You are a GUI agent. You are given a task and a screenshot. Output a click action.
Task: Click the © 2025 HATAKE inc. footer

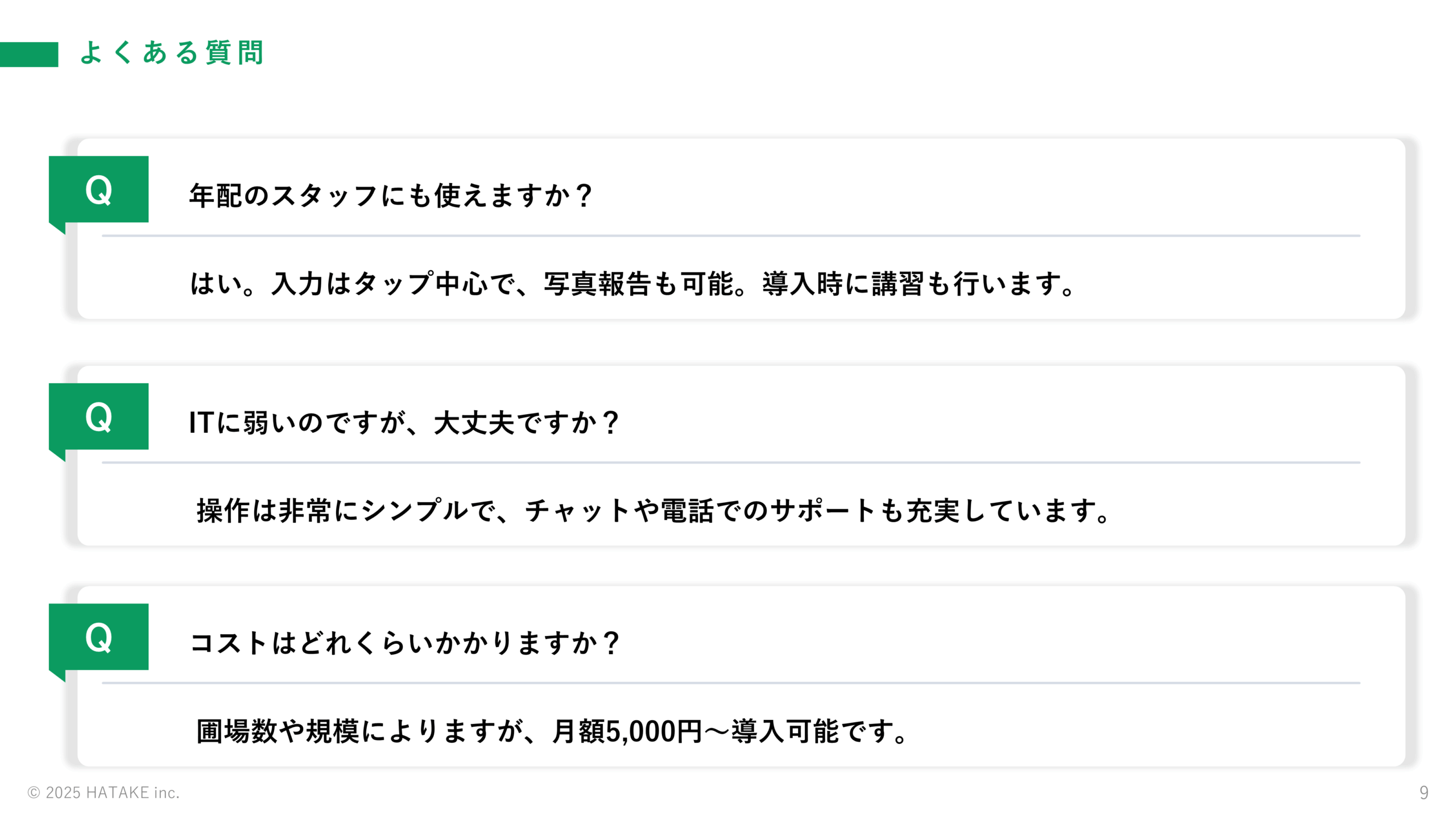pos(104,792)
